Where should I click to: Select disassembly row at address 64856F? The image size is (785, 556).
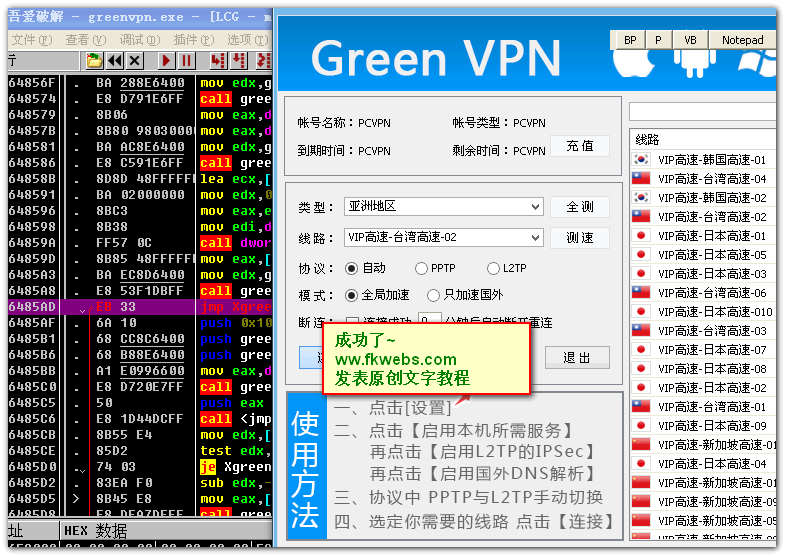click(140, 83)
